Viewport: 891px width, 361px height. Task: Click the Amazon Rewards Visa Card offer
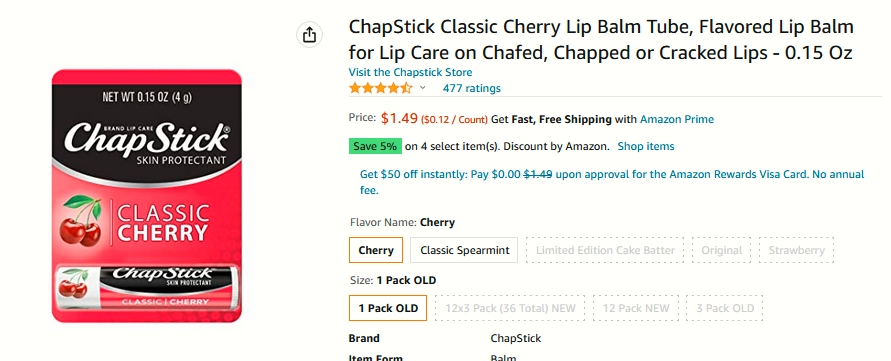[612, 182]
